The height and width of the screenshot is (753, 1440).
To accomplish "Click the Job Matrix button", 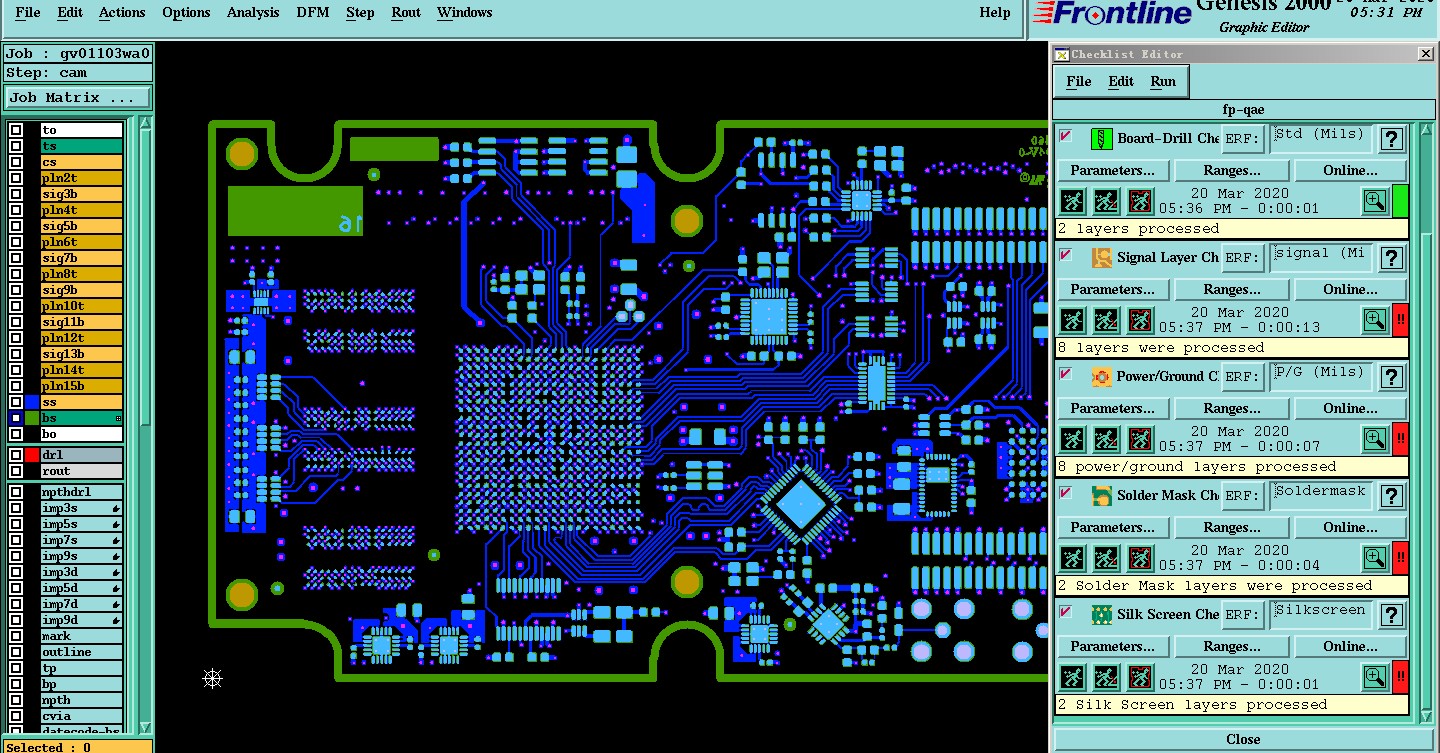I will point(78,97).
